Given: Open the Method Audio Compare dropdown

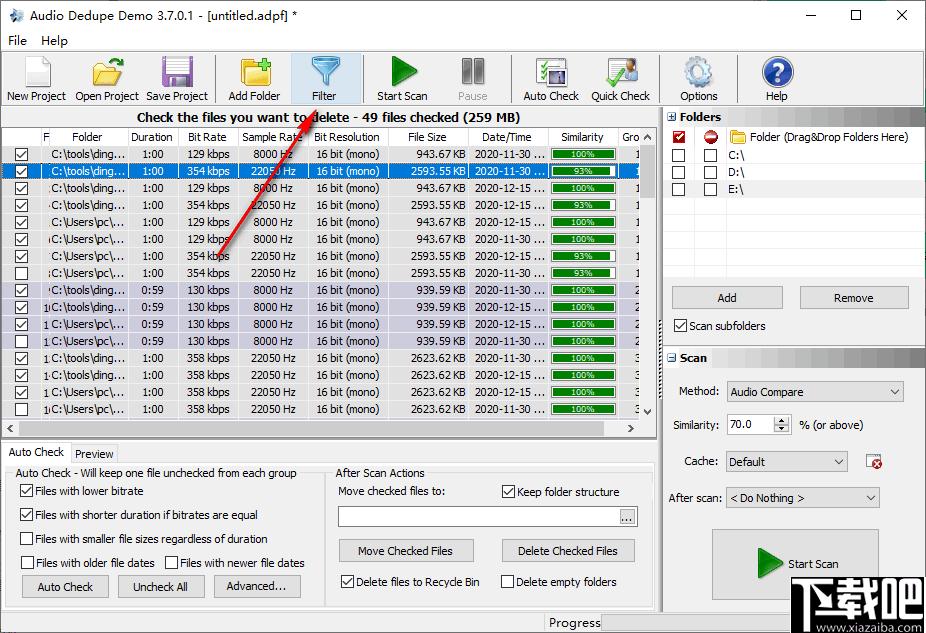Looking at the screenshot, I should pos(815,392).
